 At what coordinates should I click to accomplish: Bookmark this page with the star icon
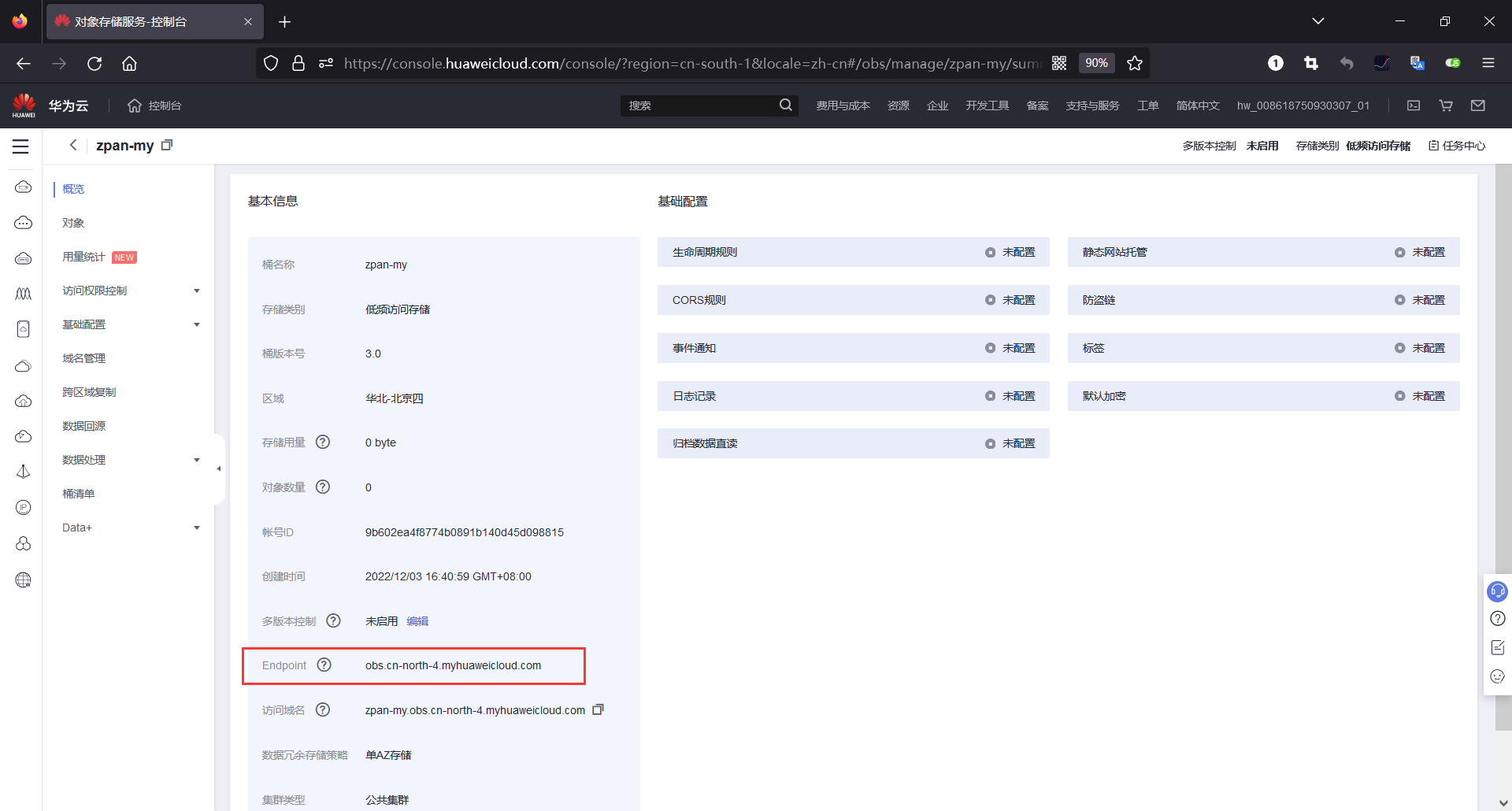[1135, 64]
